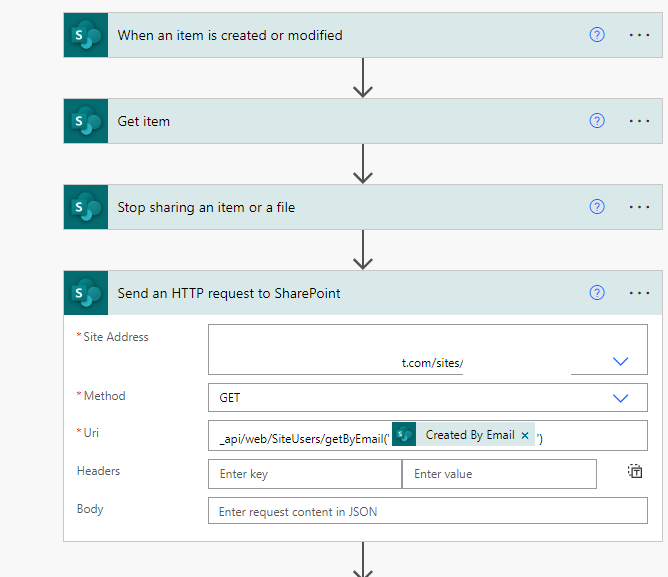Click SharePoint icon on 'Get item' step
Screen dimensions: 668x577
tap(86, 121)
